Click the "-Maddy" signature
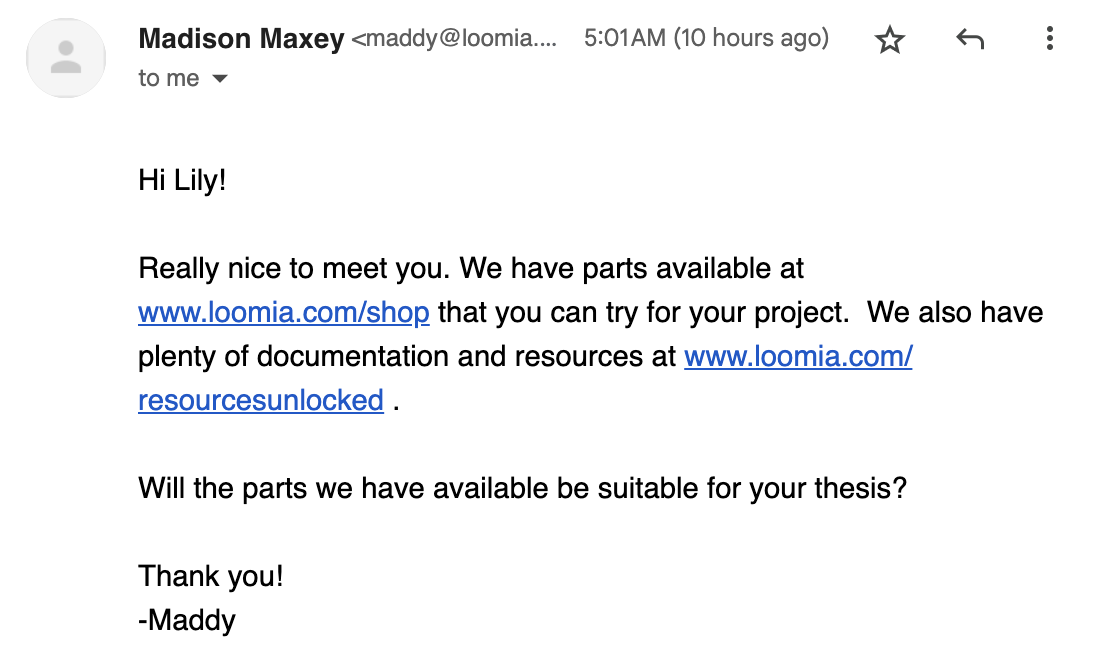 pos(187,621)
